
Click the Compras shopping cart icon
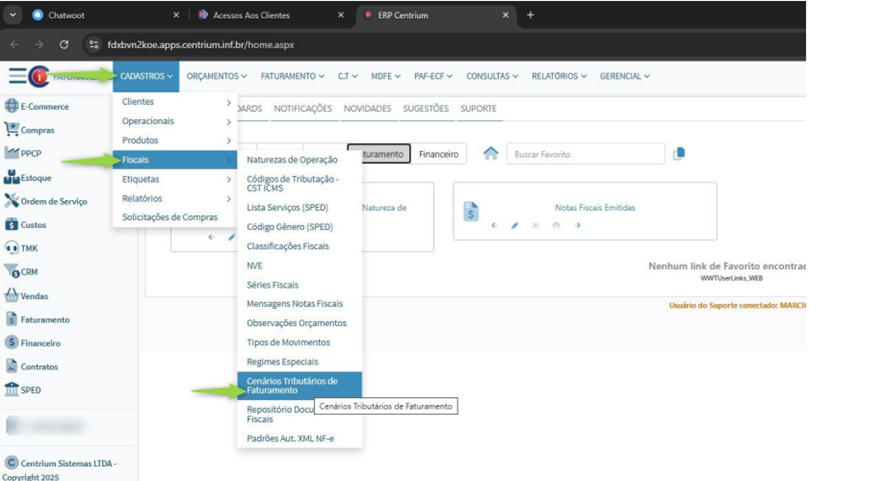(12, 130)
